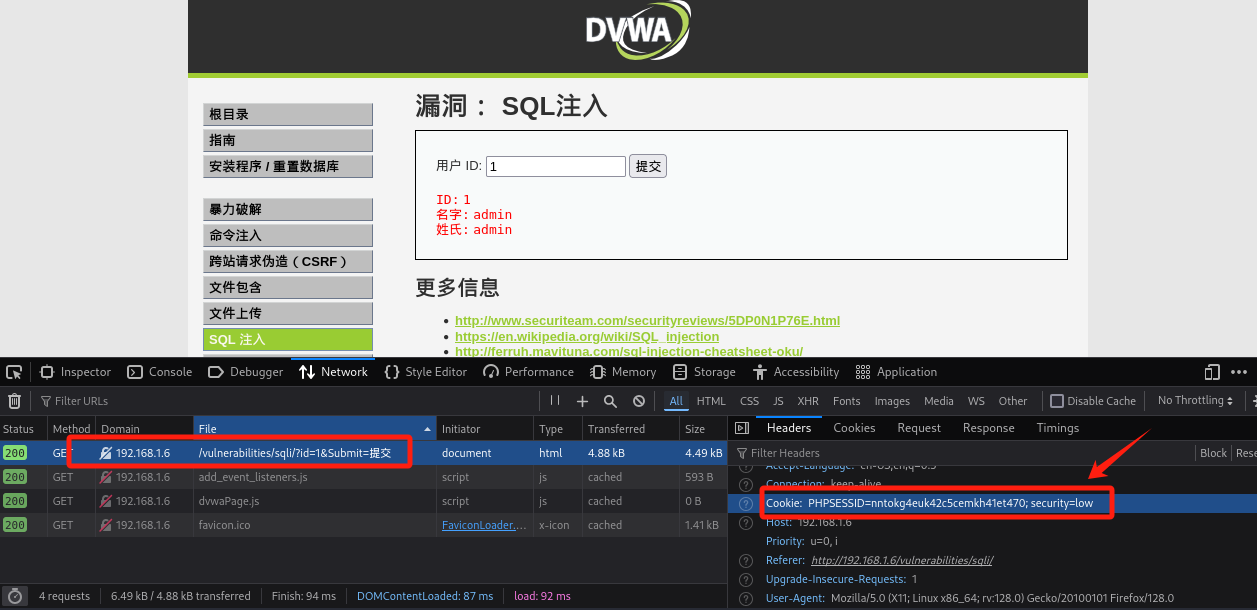Search requests with magnifier icon
This screenshot has width=1257, height=610.
coord(610,400)
